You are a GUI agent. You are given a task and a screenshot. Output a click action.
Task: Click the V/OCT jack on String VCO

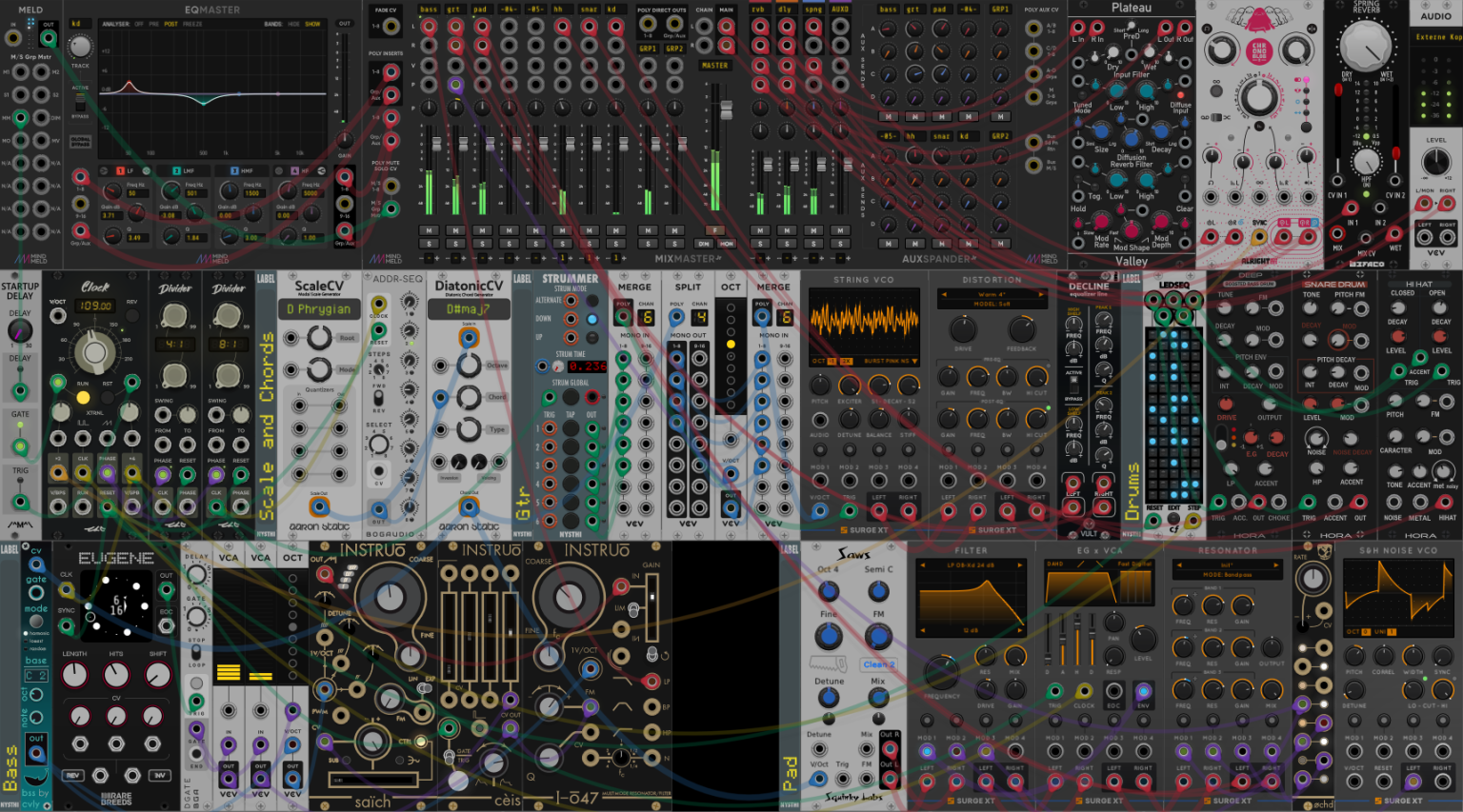click(819, 510)
